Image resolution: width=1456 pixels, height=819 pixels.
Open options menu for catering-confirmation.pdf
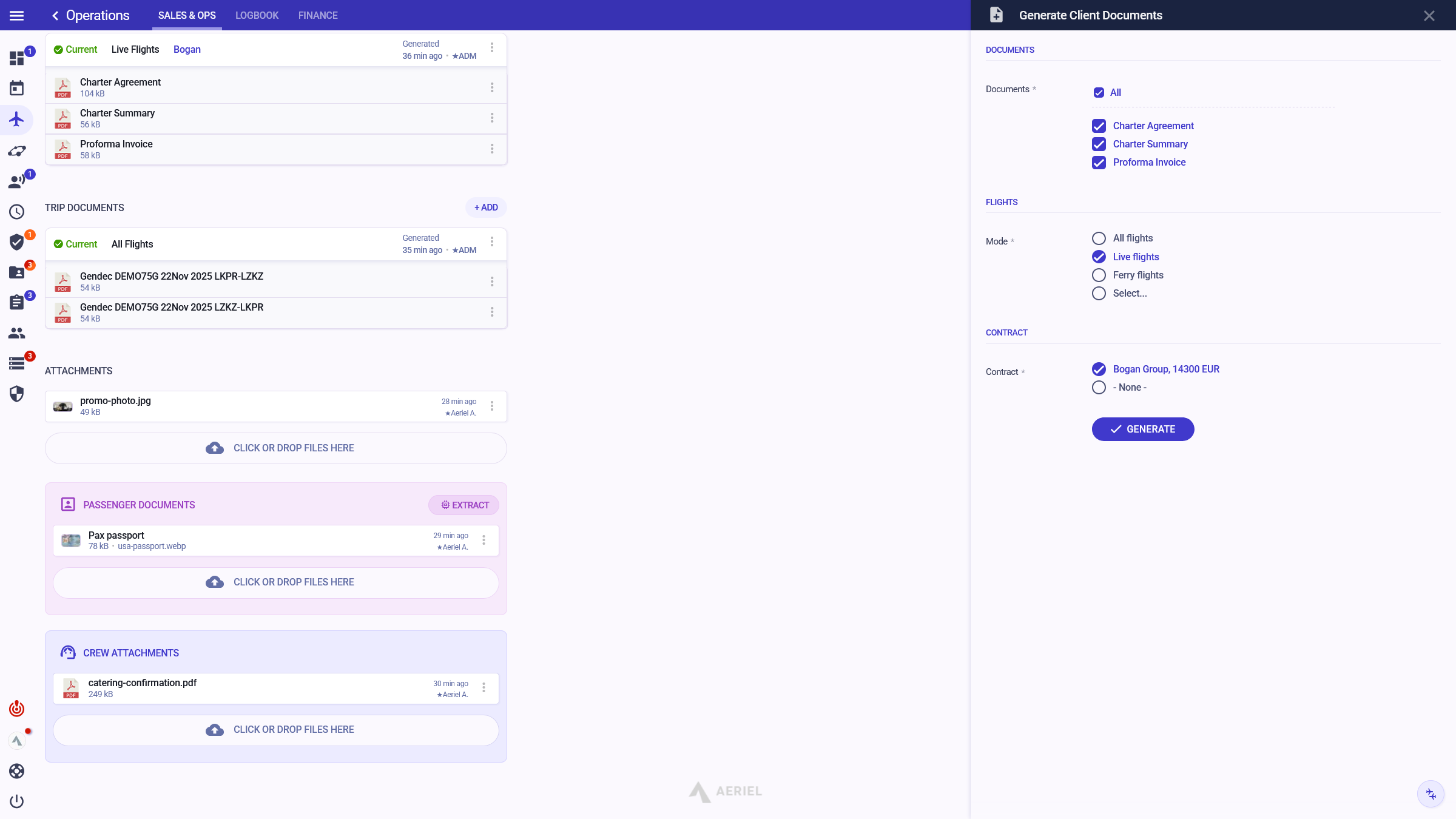pos(484,688)
